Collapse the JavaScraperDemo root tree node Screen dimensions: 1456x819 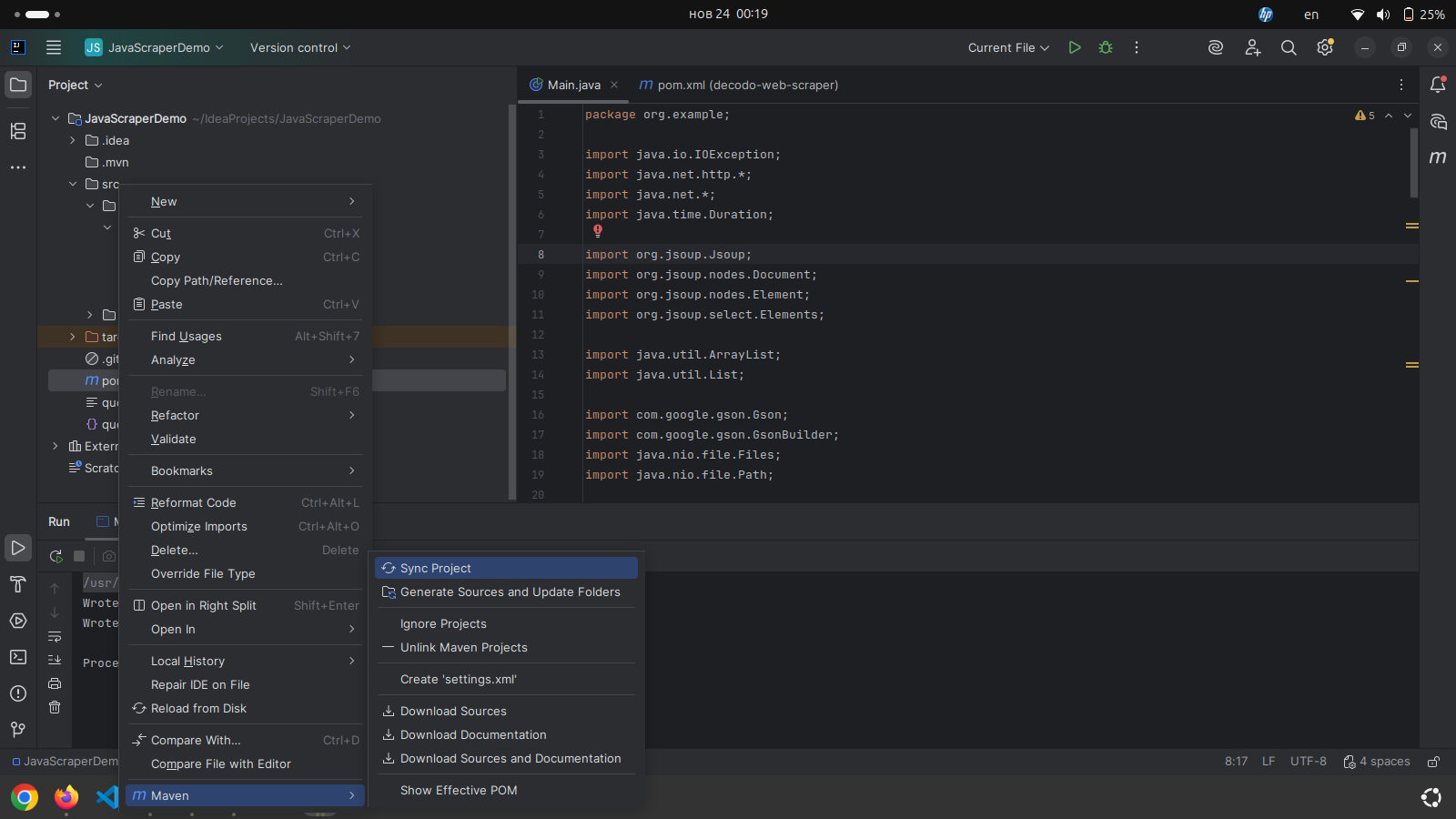(56, 118)
